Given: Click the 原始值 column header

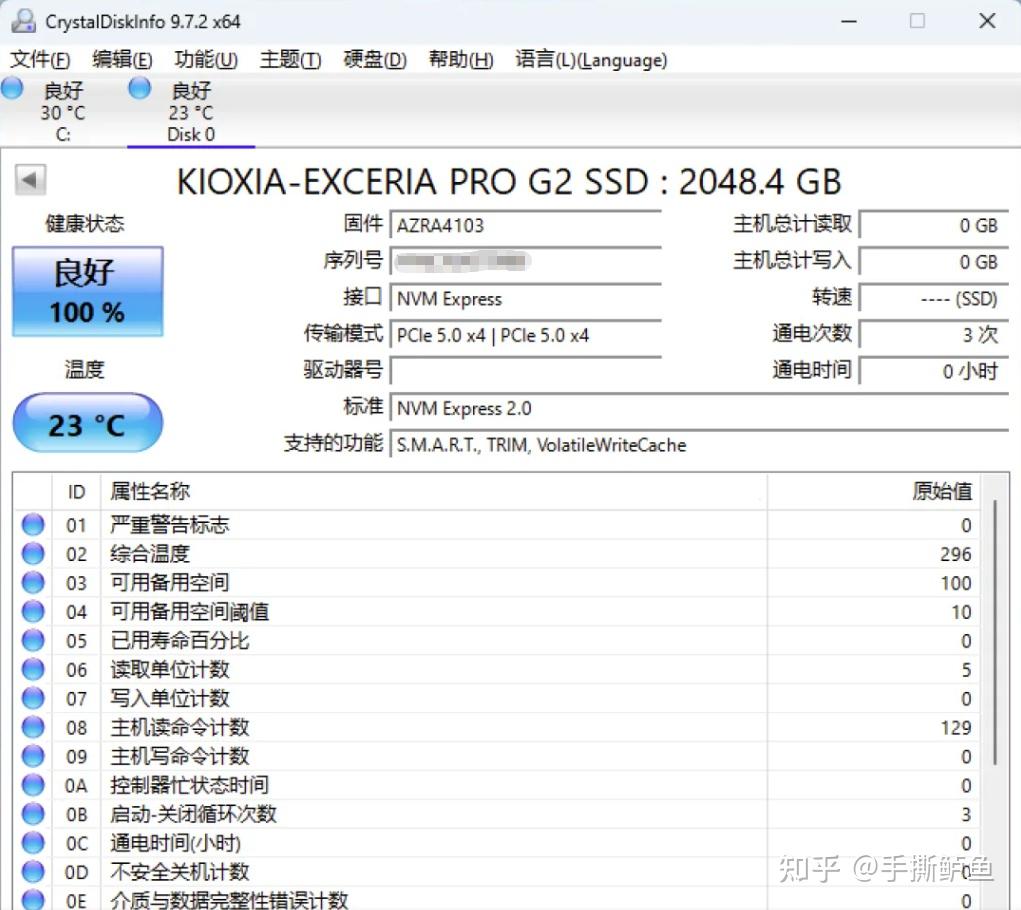Looking at the screenshot, I should [874, 491].
